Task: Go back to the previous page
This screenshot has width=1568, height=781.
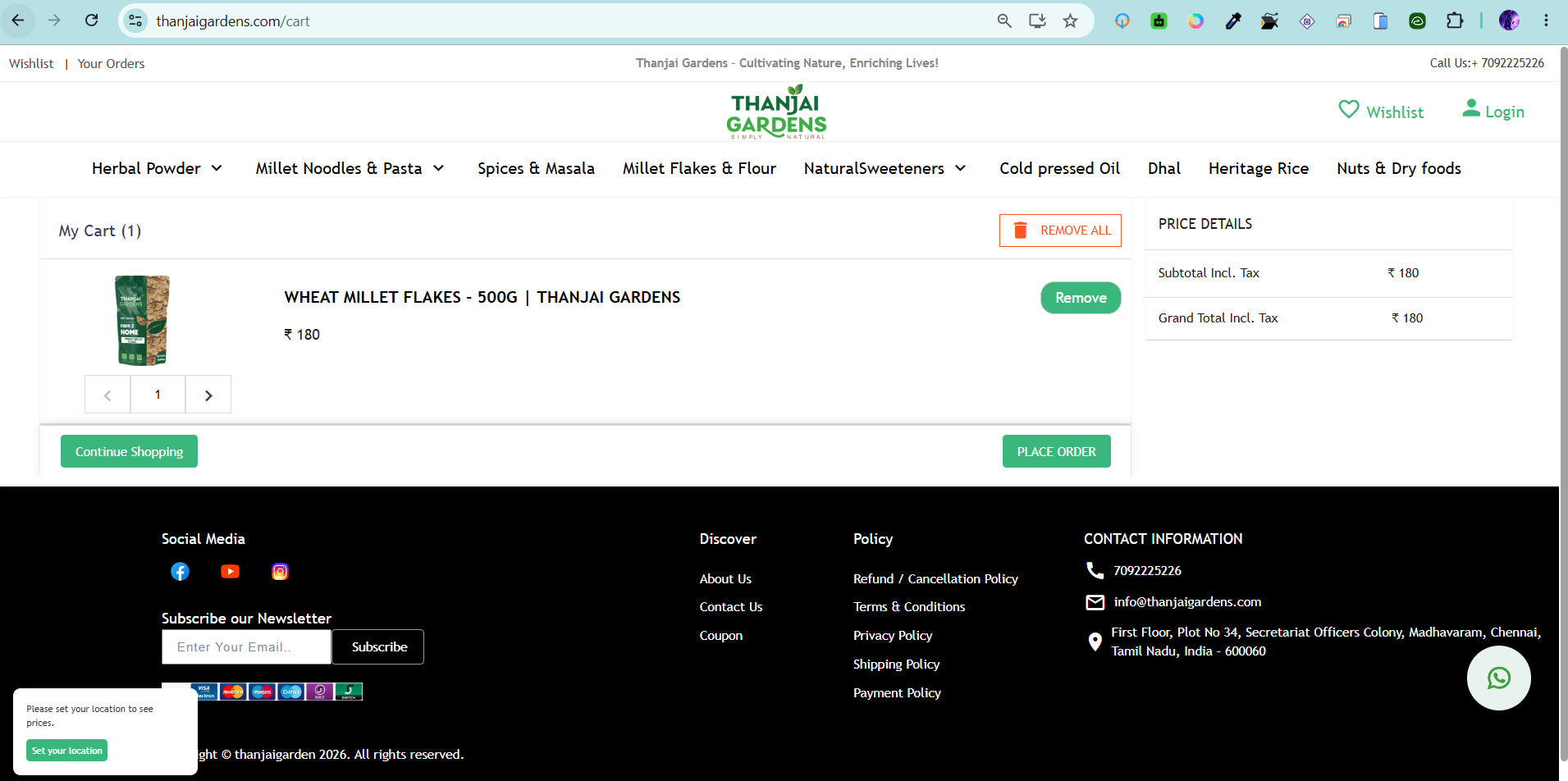Action: pos(18,21)
